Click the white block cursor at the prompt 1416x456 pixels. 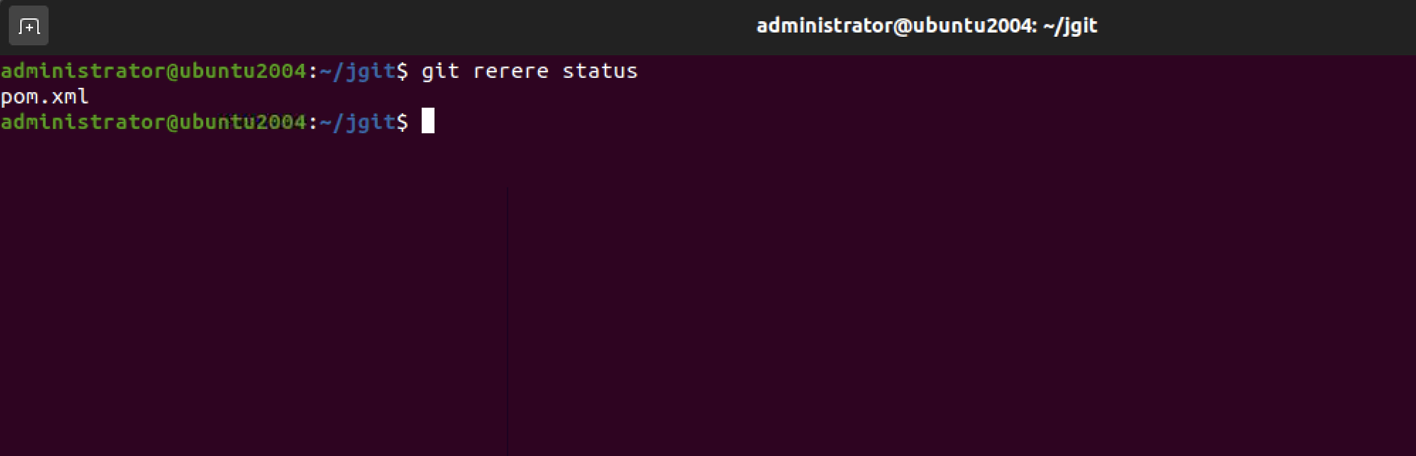click(x=428, y=122)
